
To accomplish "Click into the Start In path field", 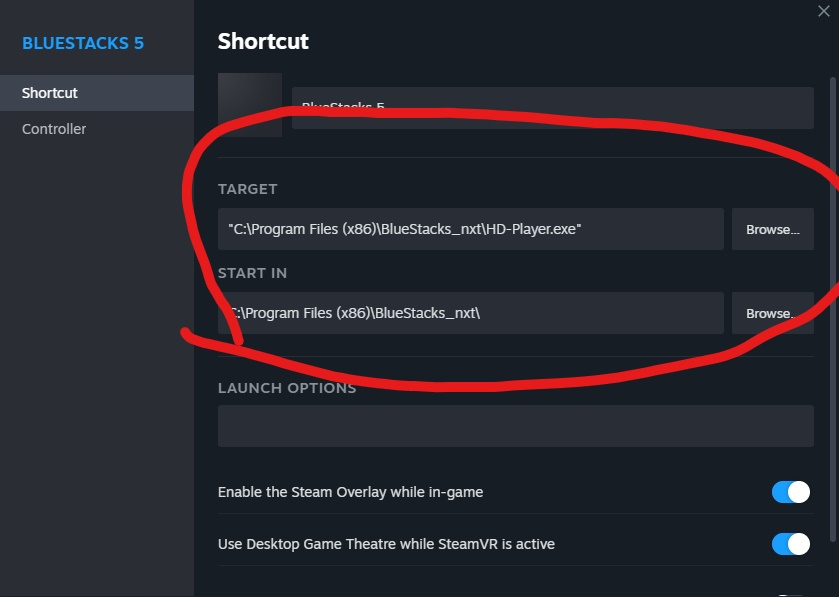I will click(x=470, y=313).
